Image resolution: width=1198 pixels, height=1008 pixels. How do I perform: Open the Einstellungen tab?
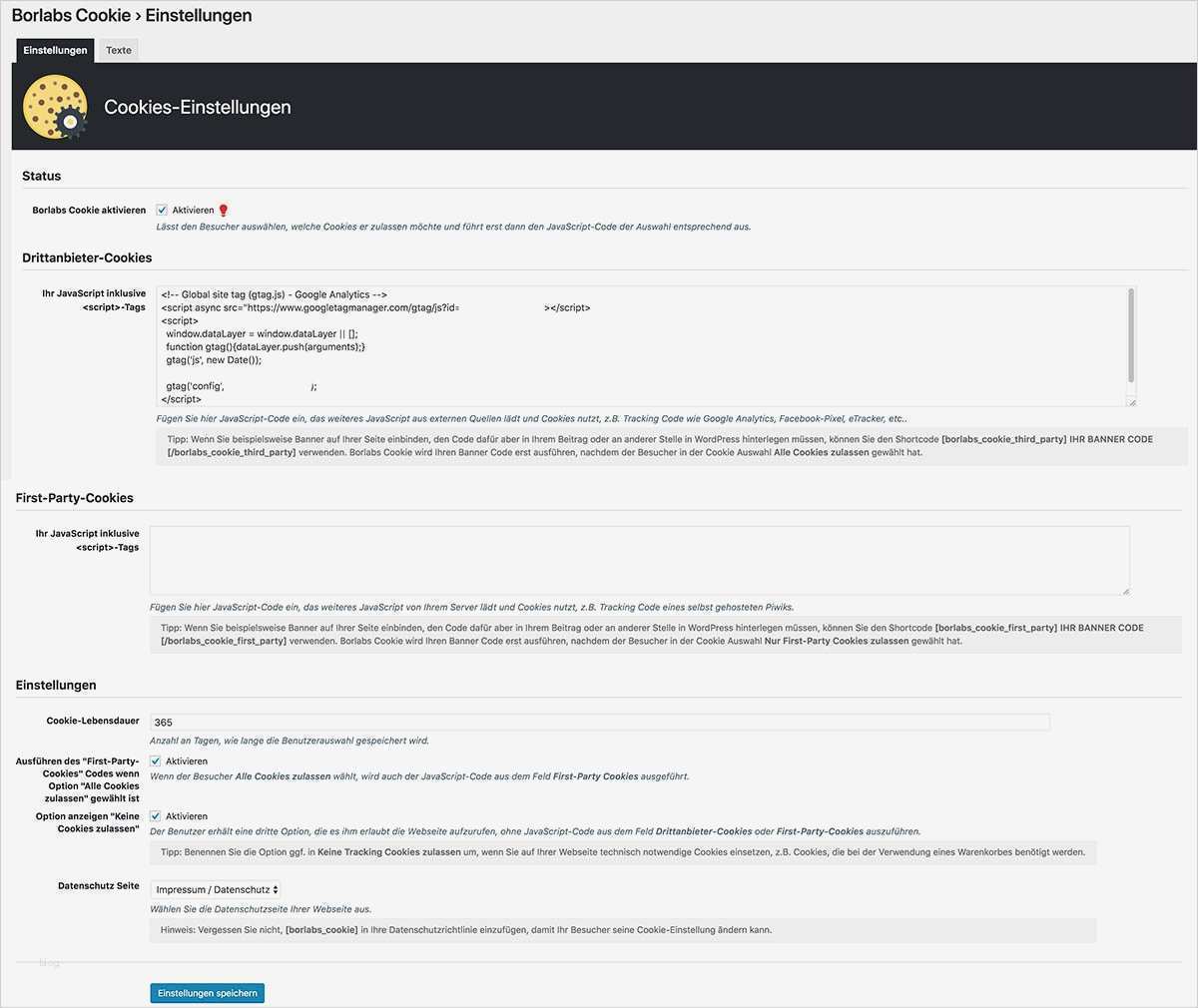coord(55,50)
